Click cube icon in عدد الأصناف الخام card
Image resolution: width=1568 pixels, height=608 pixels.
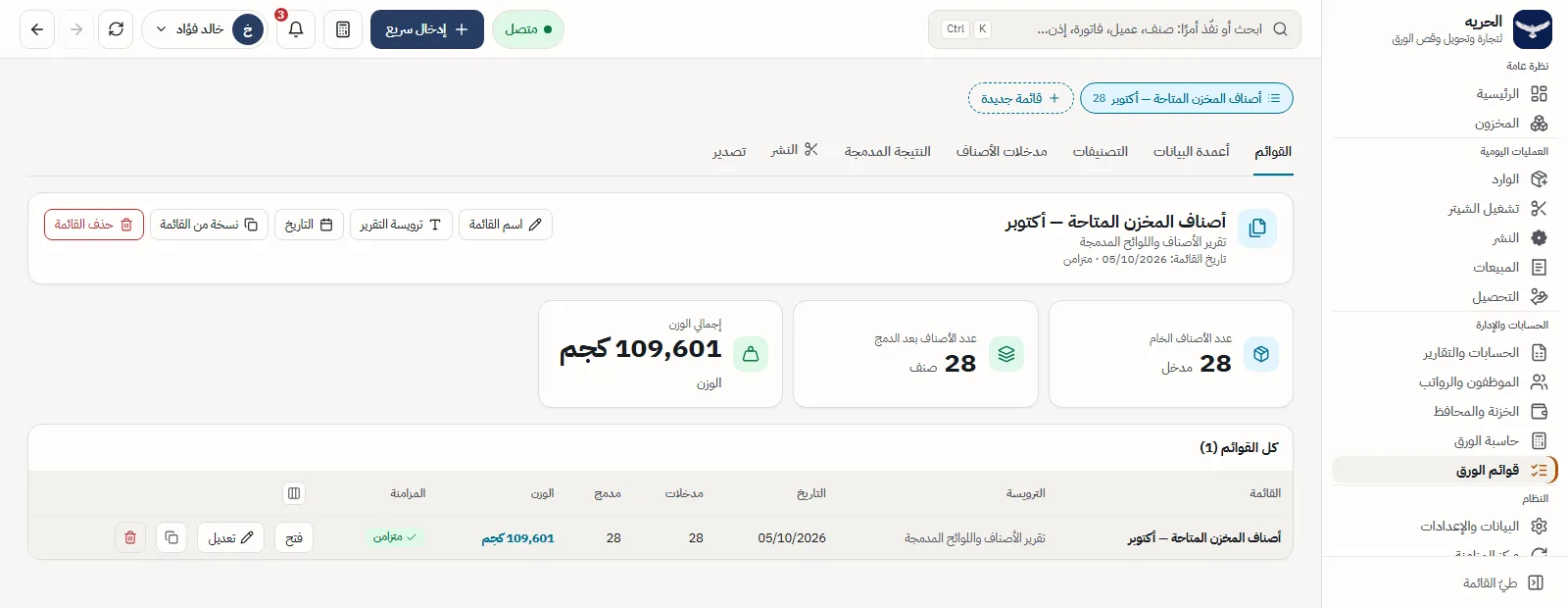pos(1261,354)
